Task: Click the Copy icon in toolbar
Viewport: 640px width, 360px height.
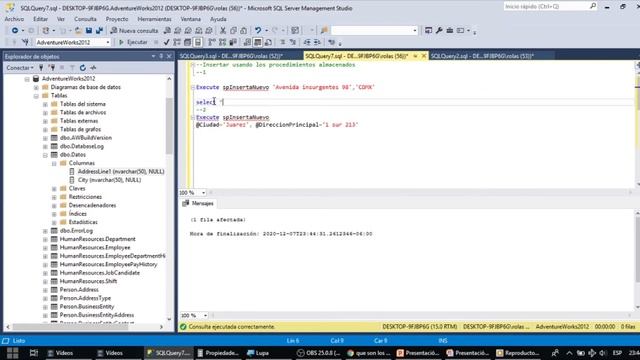Action: (x=233, y=31)
